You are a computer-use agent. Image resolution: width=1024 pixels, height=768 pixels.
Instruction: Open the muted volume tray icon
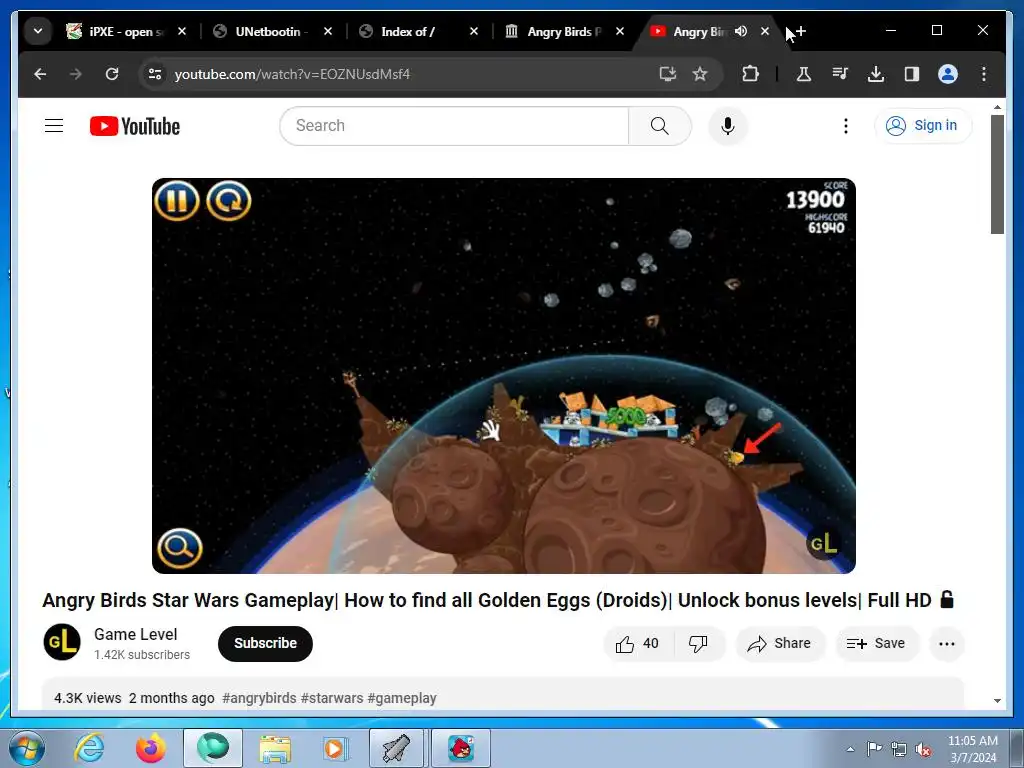923,749
